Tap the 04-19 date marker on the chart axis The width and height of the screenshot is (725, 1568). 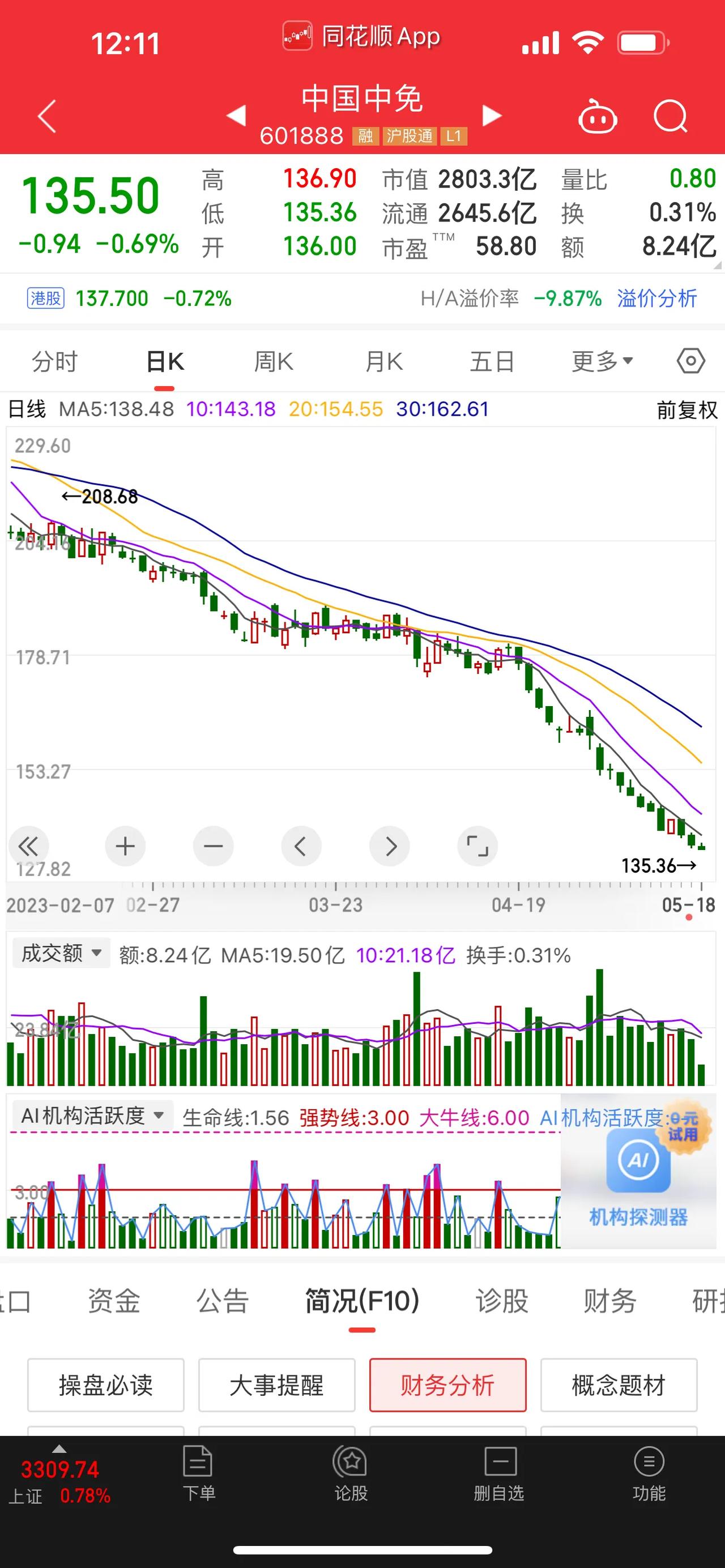point(518,905)
